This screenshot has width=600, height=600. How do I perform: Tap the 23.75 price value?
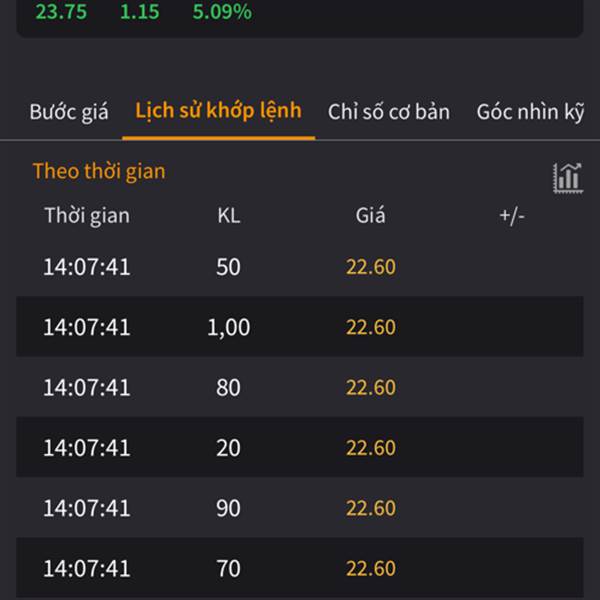[61, 11]
